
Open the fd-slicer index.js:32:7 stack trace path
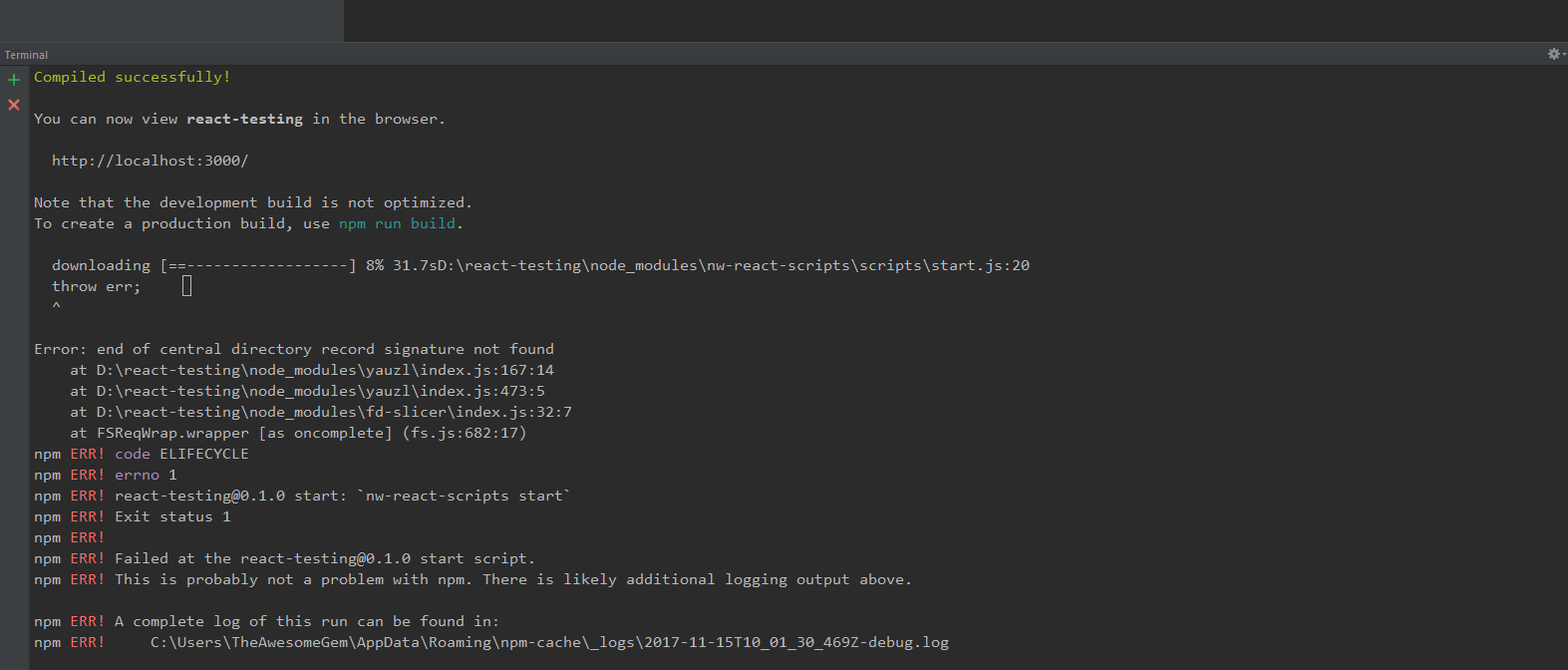click(334, 412)
